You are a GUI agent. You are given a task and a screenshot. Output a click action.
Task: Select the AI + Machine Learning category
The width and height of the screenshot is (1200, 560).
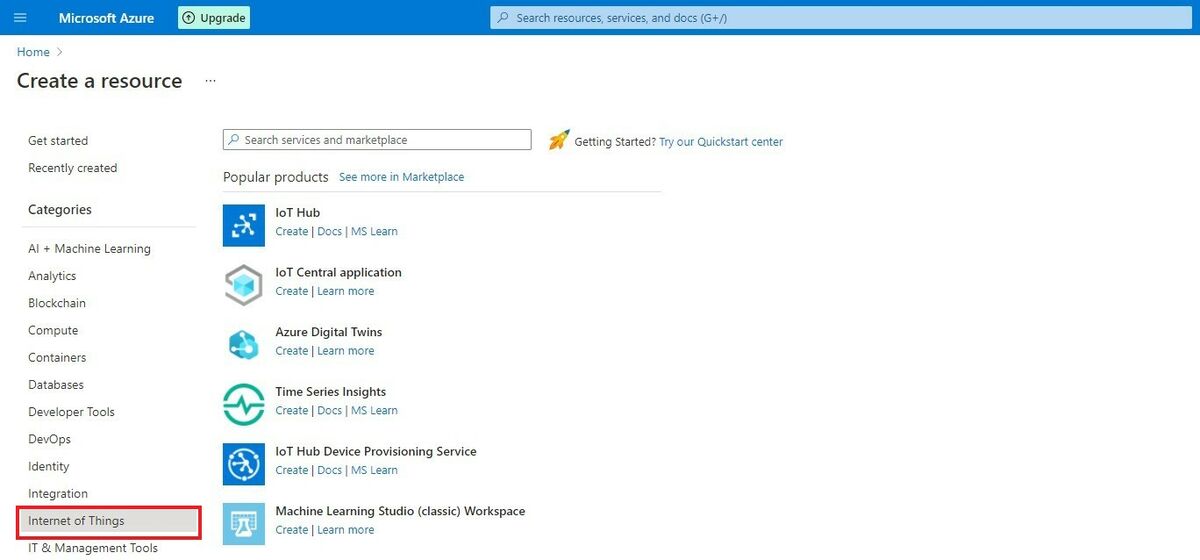[89, 249]
